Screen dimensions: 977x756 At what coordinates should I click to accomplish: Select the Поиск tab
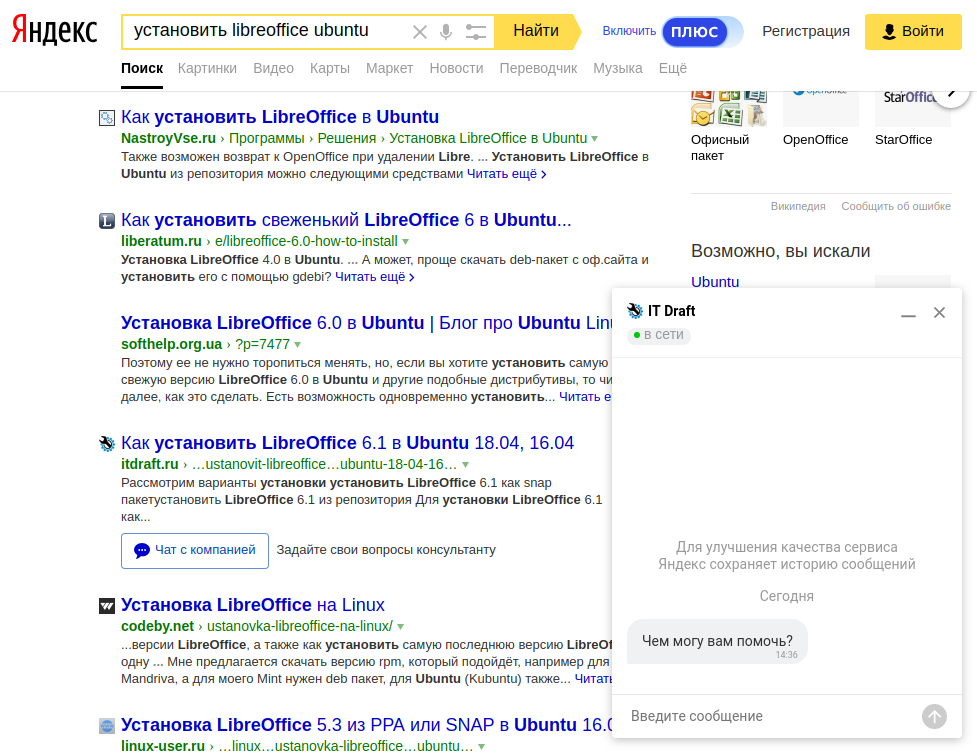(x=142, y=68)
